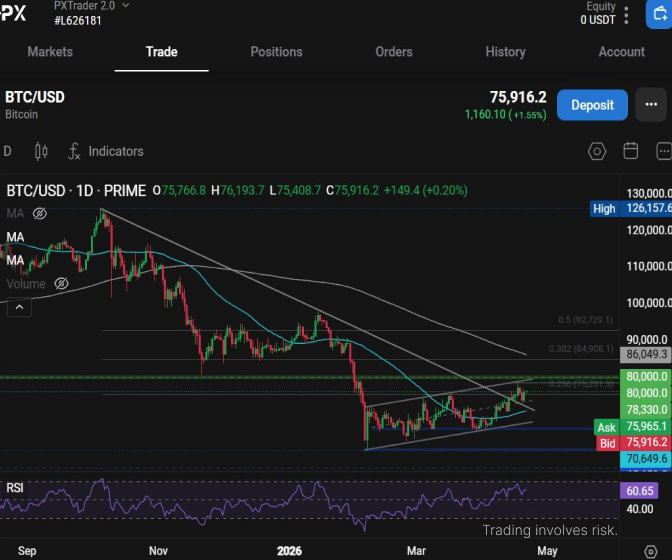Click the 86,049.3 grey price label

tap(646, 354)
